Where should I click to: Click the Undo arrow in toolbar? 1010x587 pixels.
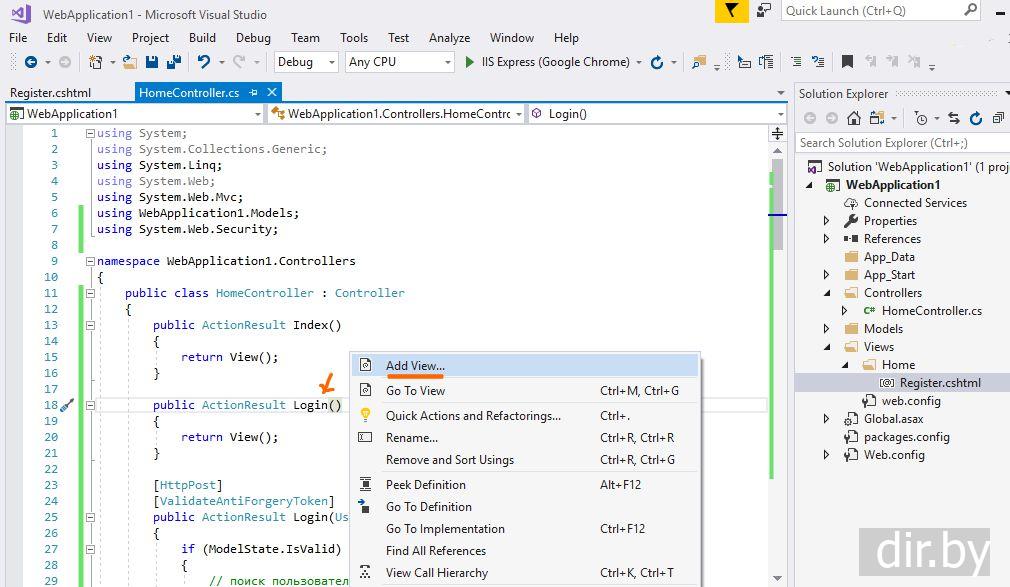pos(204,62)
